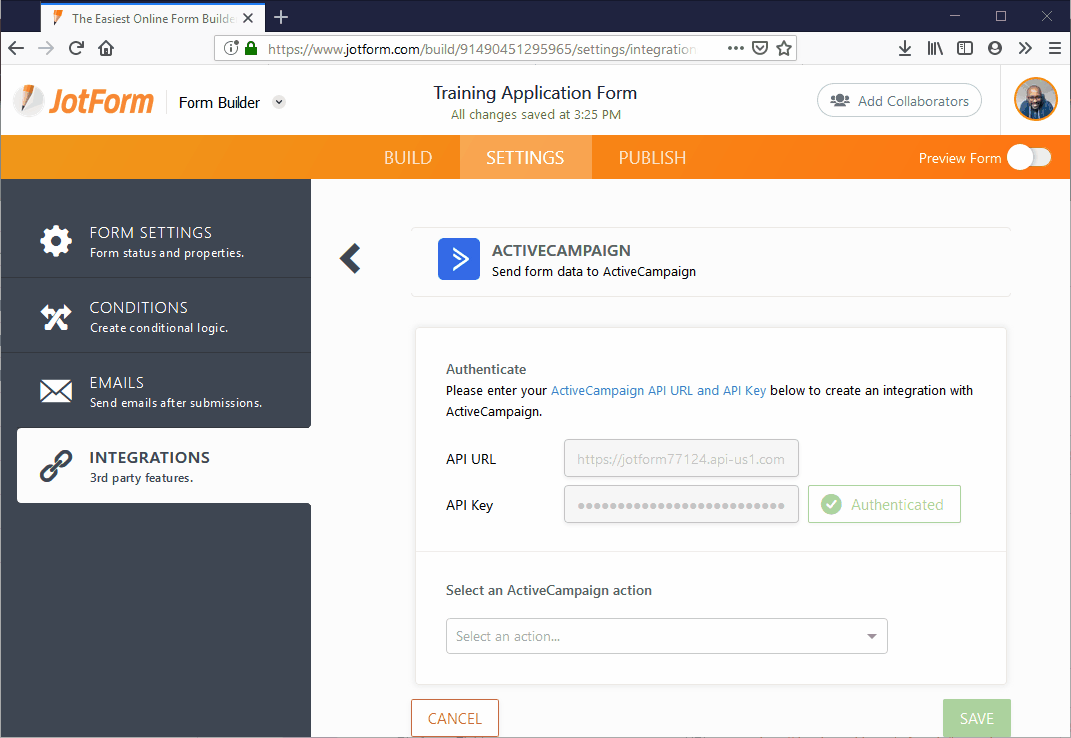The width and height of the screenshot is (1071, 738).
Task: Click the Select an ActiveCampaign action label
Action: click(549, 590)
